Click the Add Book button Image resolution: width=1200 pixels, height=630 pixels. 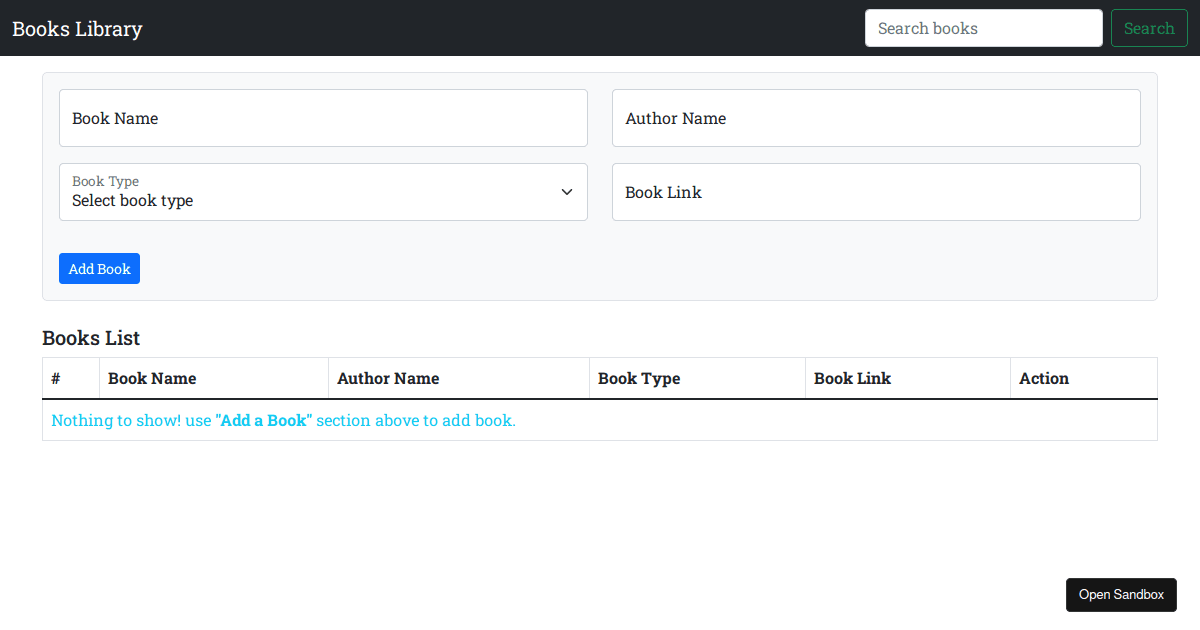[x=99, y=268]
